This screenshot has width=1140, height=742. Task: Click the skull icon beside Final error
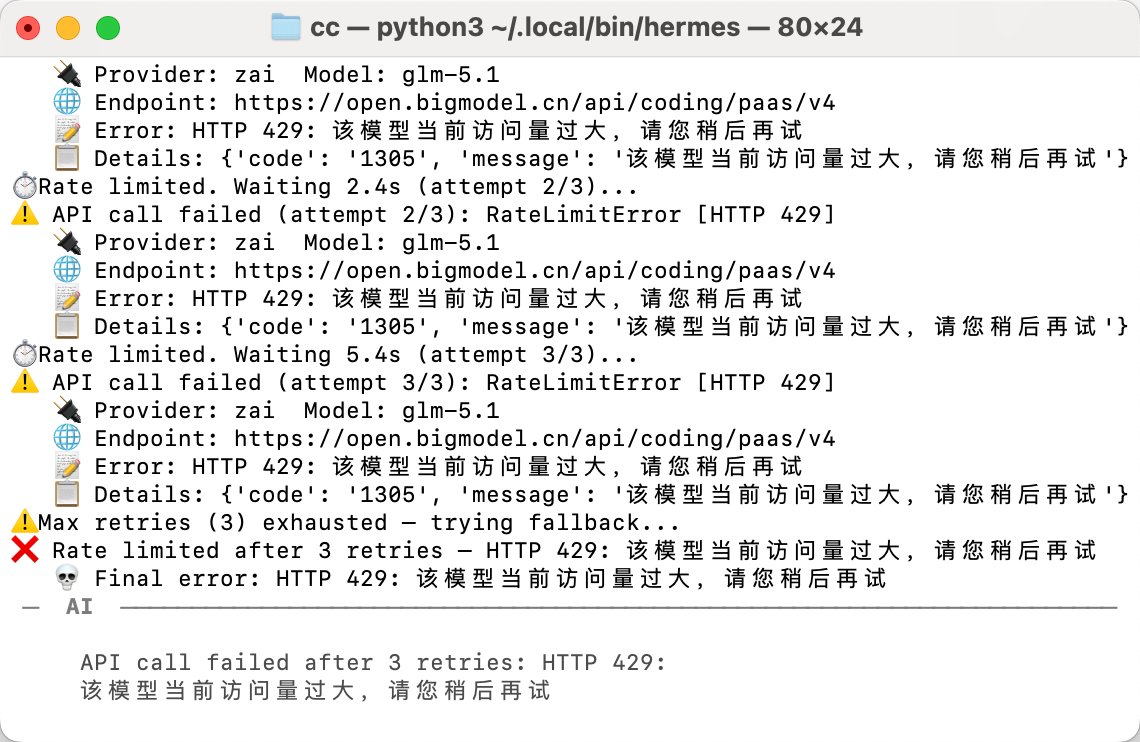pos(67,578)
